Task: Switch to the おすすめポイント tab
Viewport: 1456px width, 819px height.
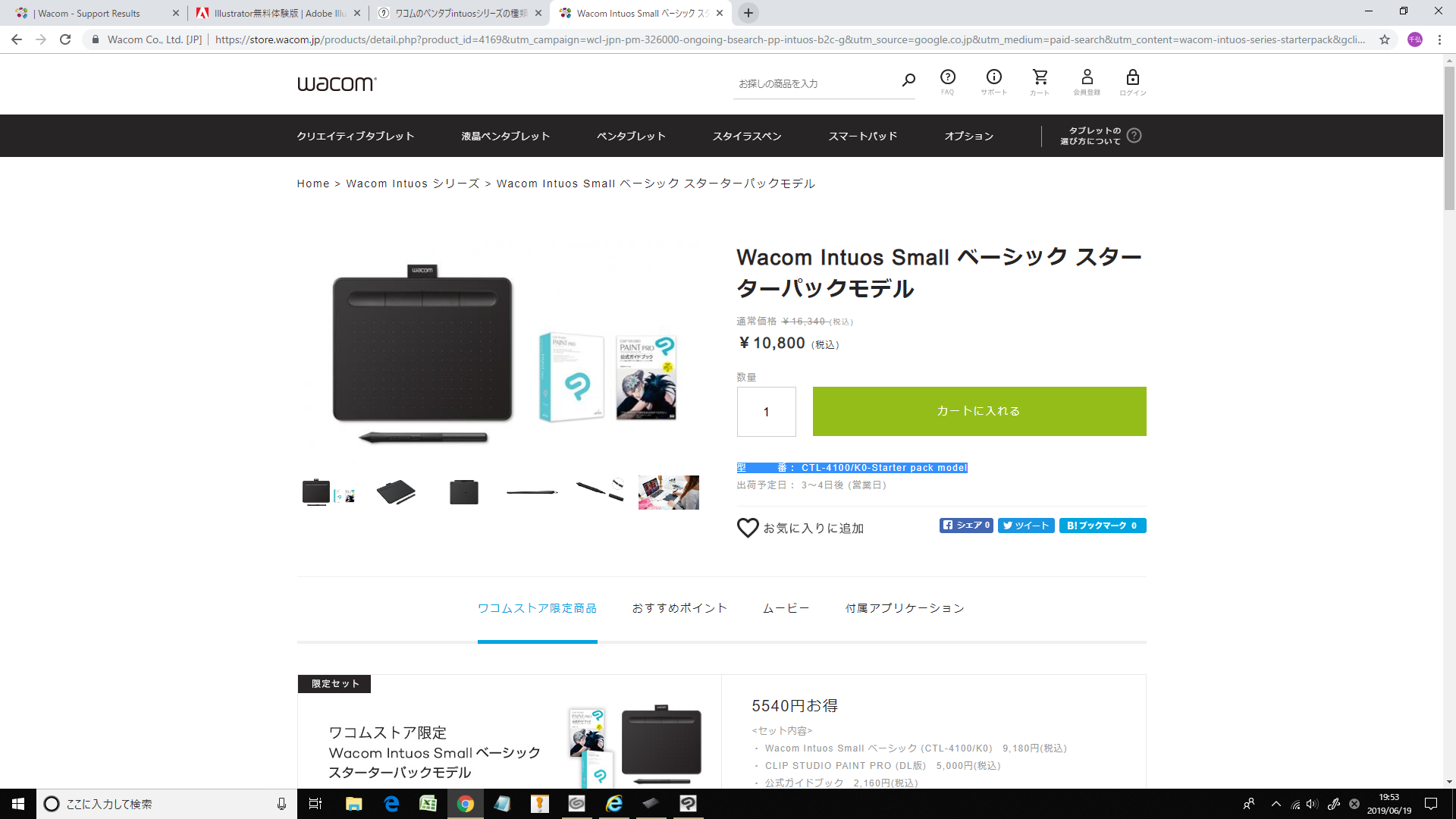Action: [679, 608]
